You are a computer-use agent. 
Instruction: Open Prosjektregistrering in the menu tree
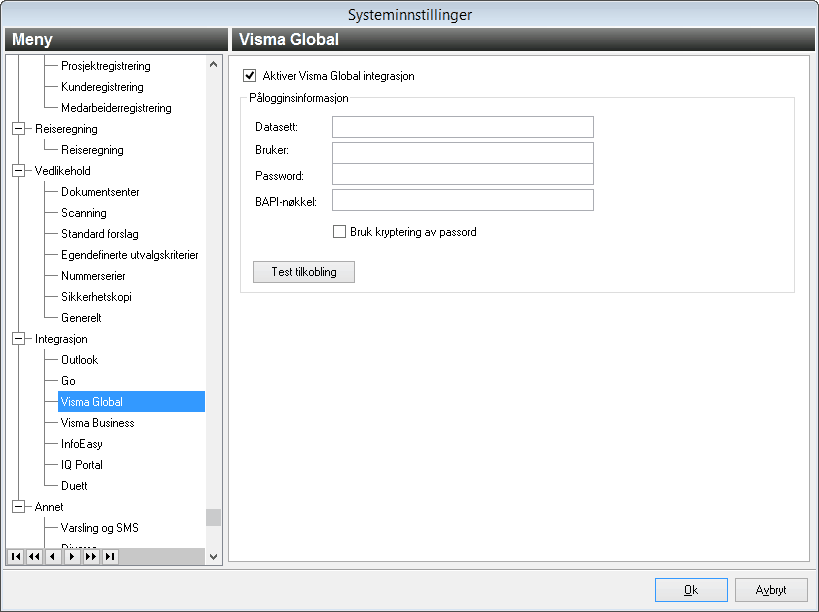coord(106,66)
